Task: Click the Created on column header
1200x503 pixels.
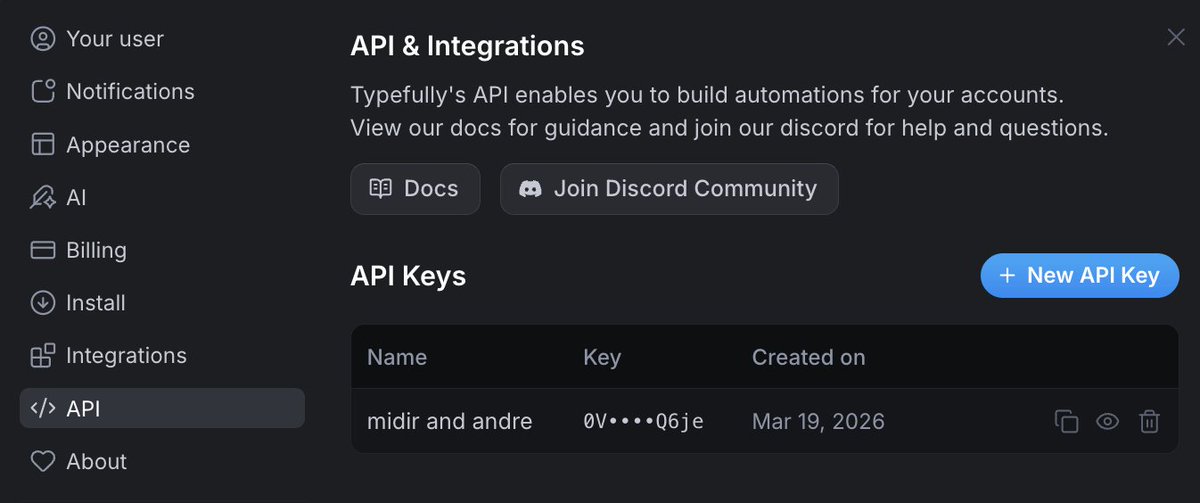Action: (x=809, y=357)
